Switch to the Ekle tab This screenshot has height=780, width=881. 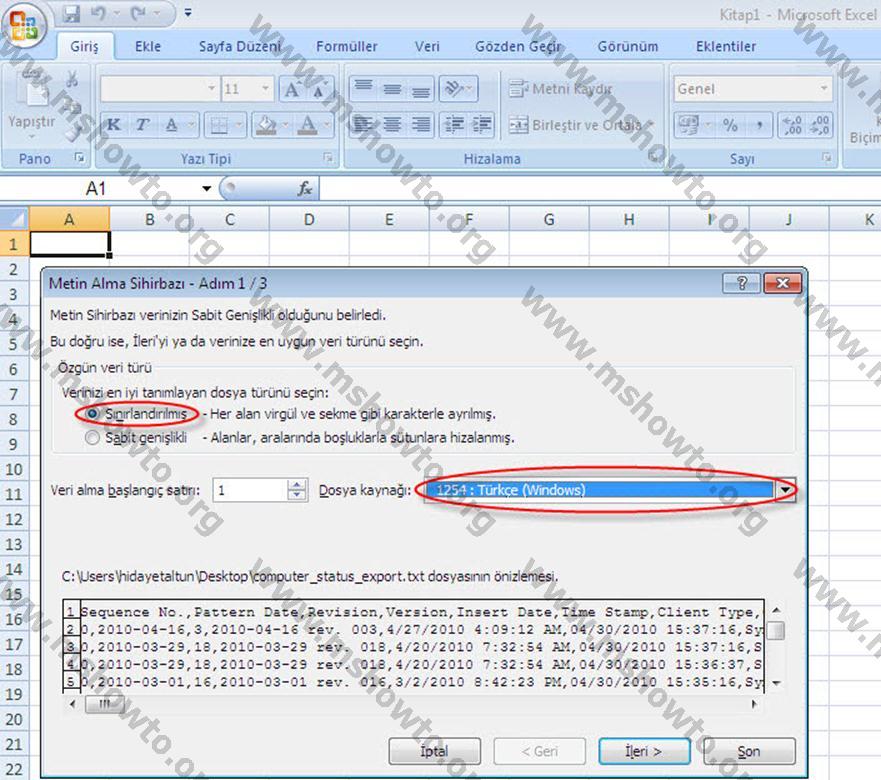(148, 47)
